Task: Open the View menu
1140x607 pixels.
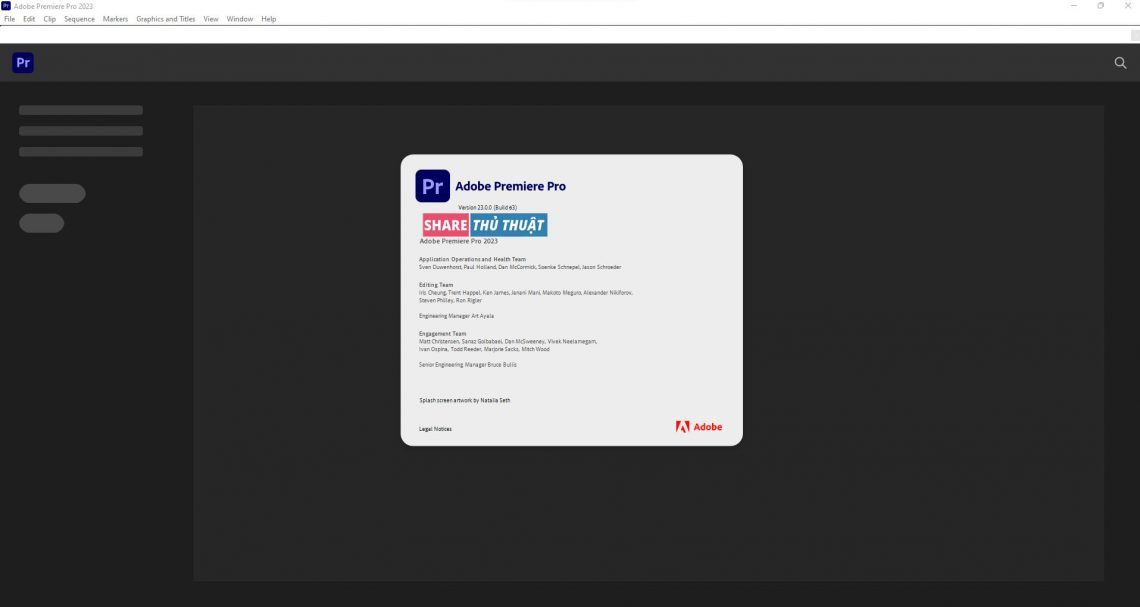Action: coord(211,19)
